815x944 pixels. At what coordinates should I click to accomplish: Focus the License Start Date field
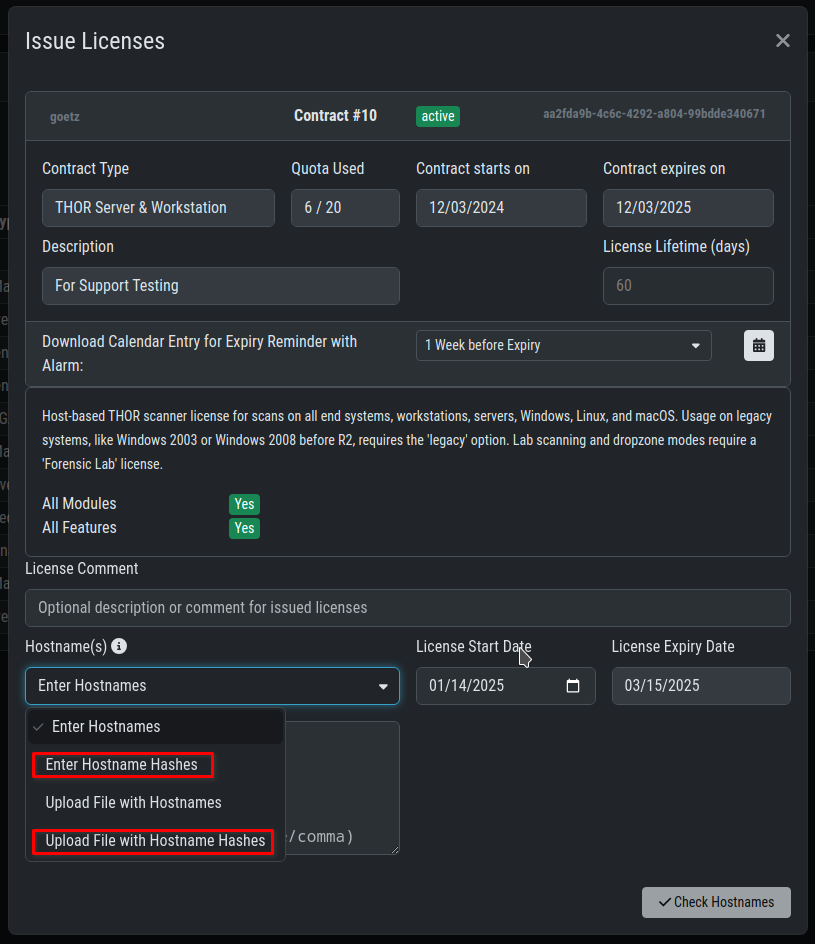(490, 686)
